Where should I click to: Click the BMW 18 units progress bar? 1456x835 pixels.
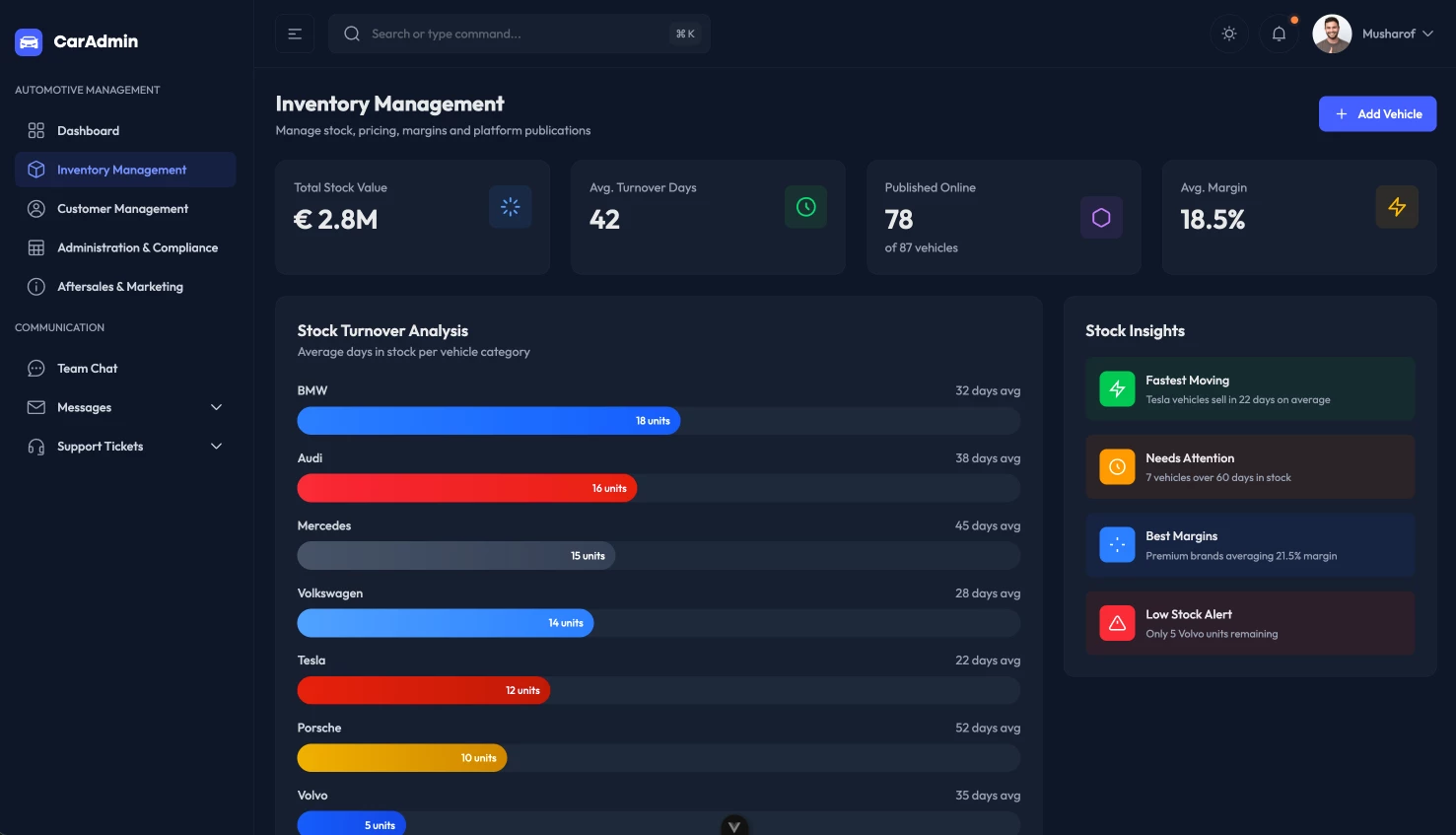click(x=489, y=421)
